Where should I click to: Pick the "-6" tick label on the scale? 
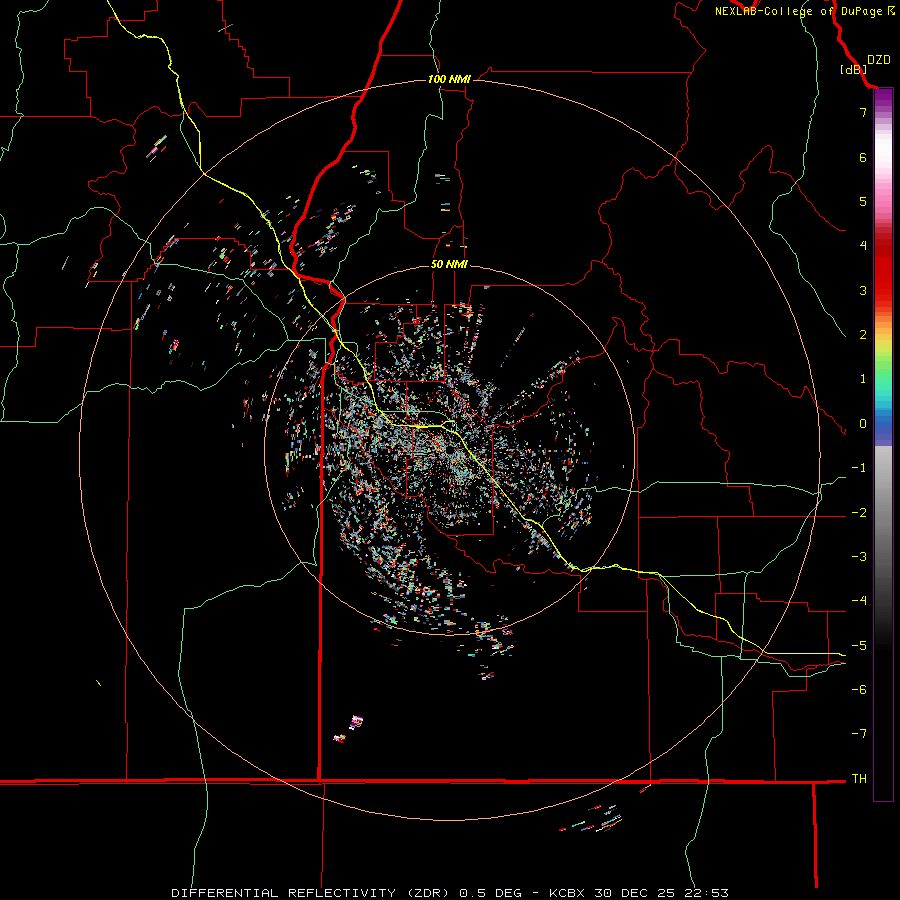pyautogui.click(x=859, y=690)
